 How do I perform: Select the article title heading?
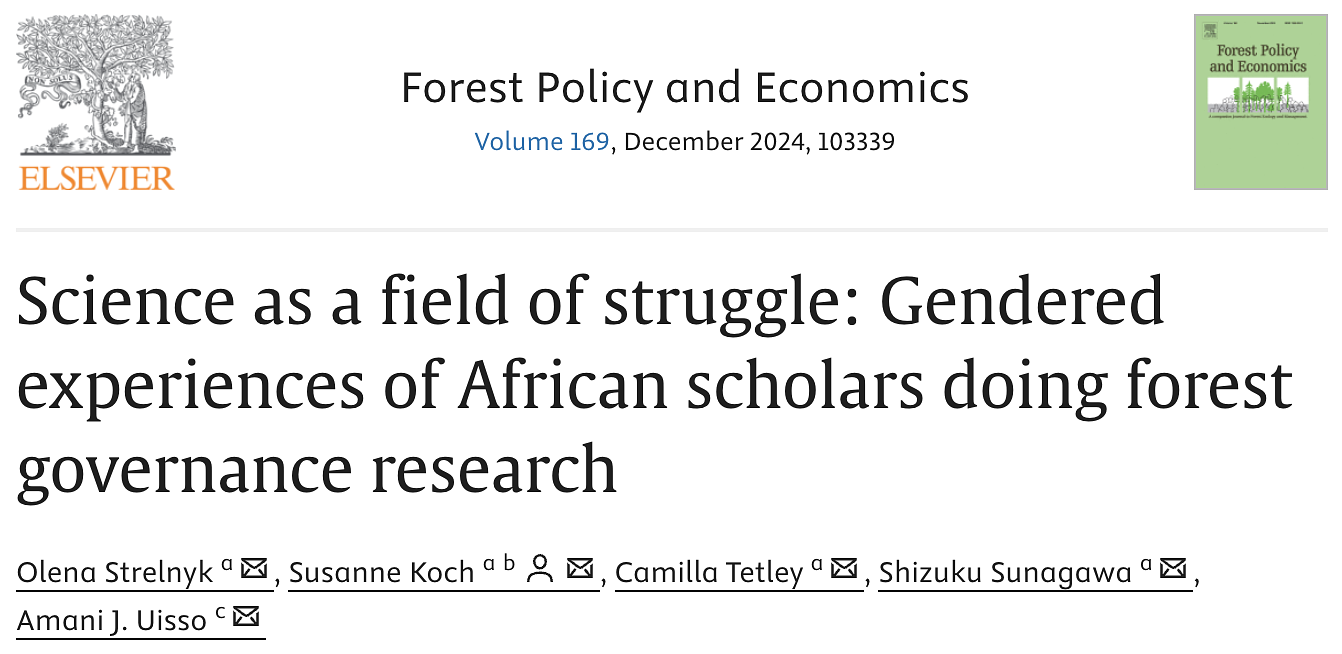(x=655, y=384)
